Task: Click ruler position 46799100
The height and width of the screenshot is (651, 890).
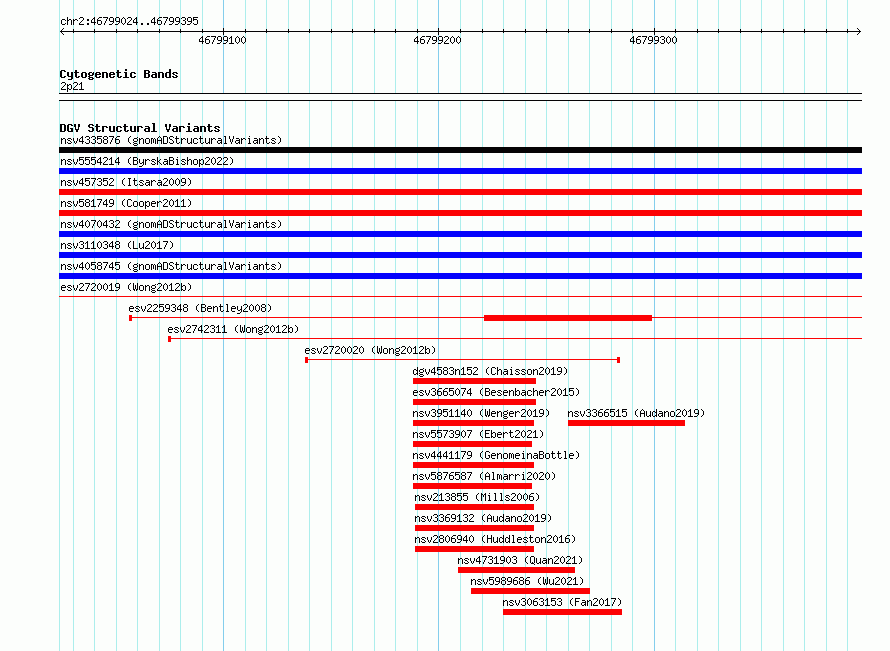Action: 222,40
